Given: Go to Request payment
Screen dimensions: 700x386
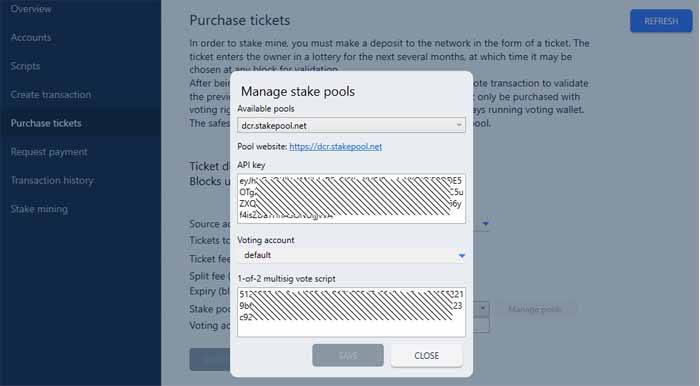Looking at the screenshot, I should coord(49,152).
